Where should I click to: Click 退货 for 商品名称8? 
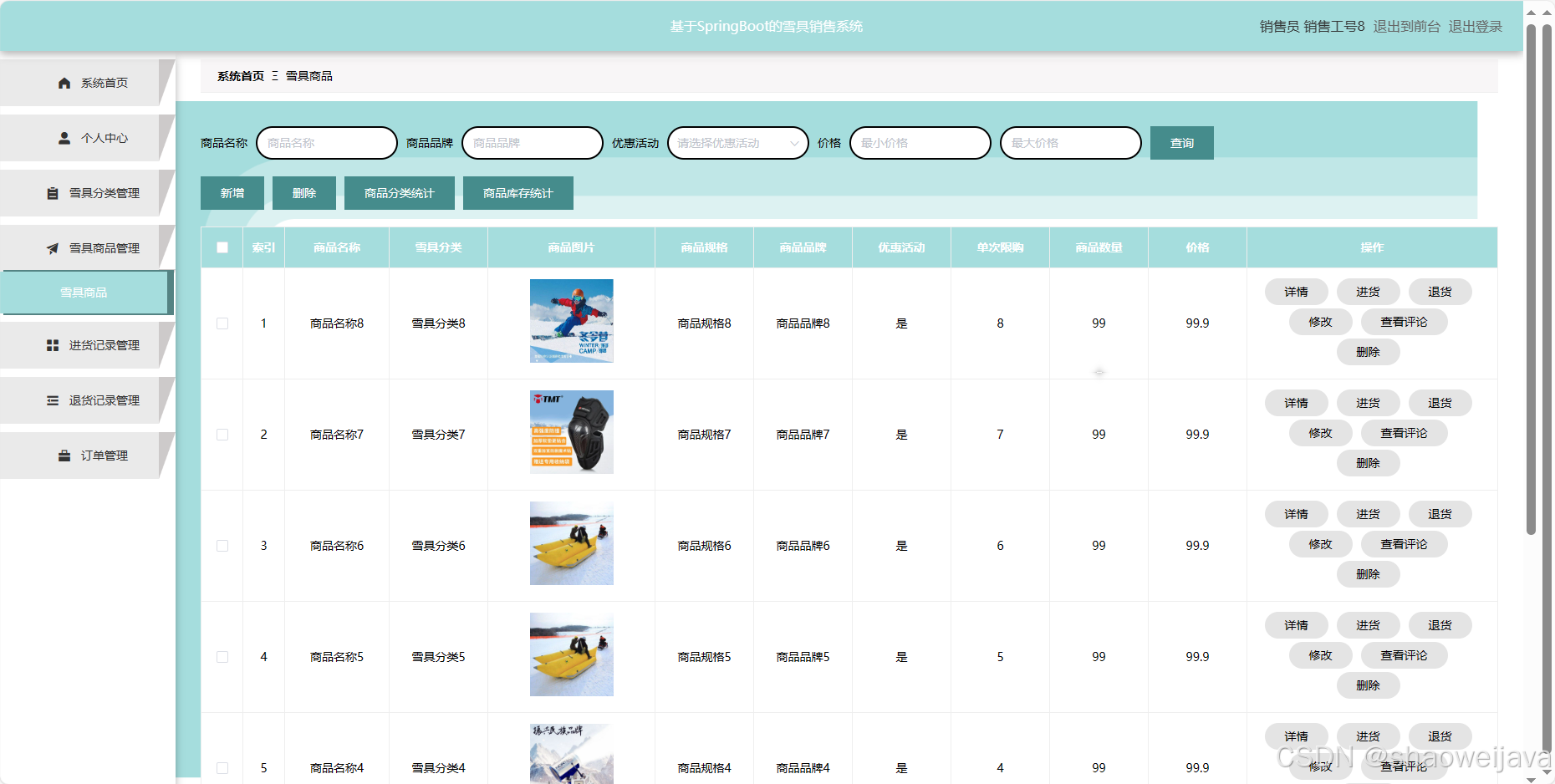click(x=1440, y=292)
